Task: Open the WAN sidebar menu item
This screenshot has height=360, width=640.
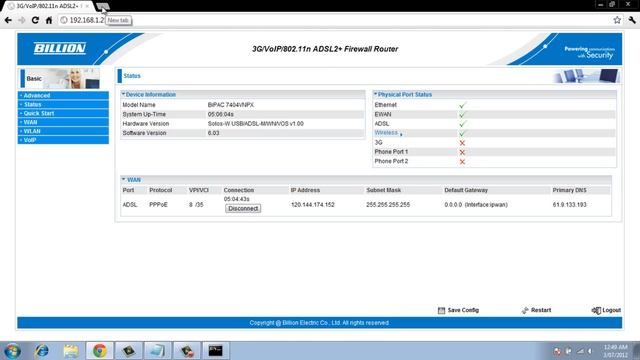Action: tap(63, 122)
